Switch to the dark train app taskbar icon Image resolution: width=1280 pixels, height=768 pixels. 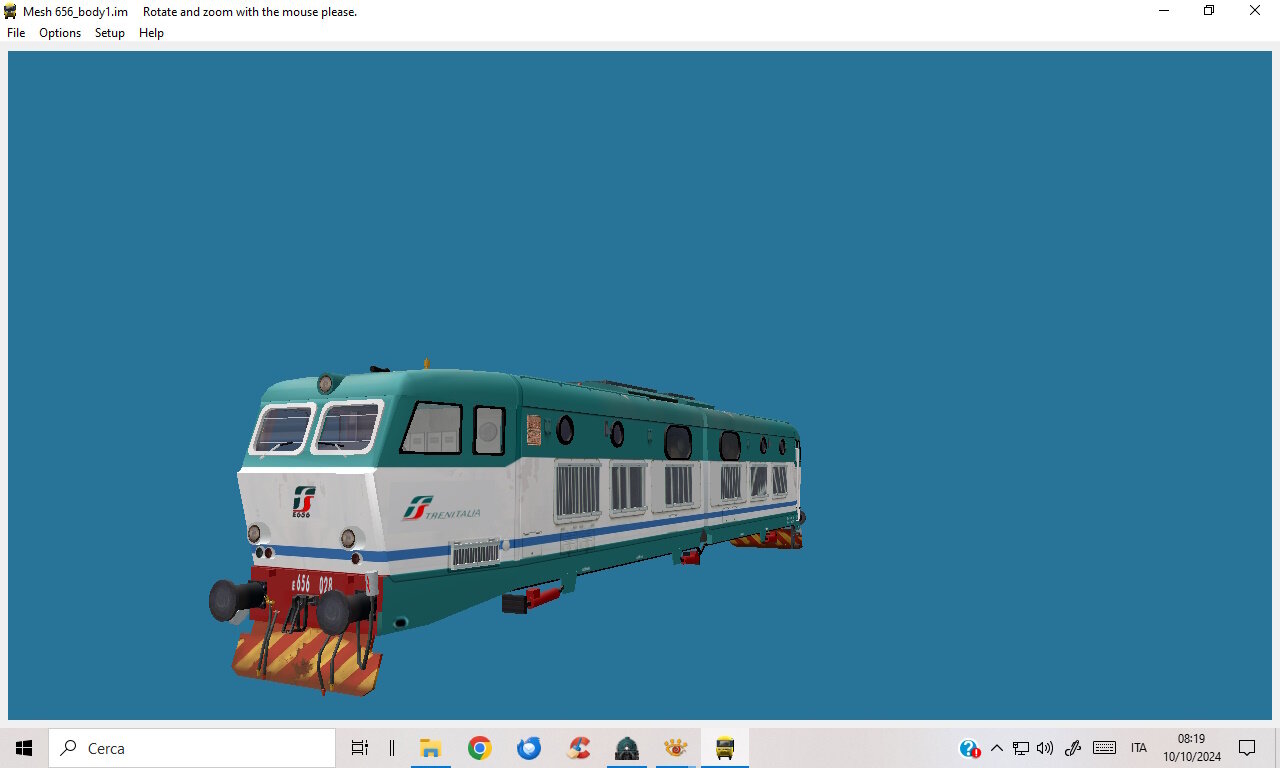click(x=627, y=748)
